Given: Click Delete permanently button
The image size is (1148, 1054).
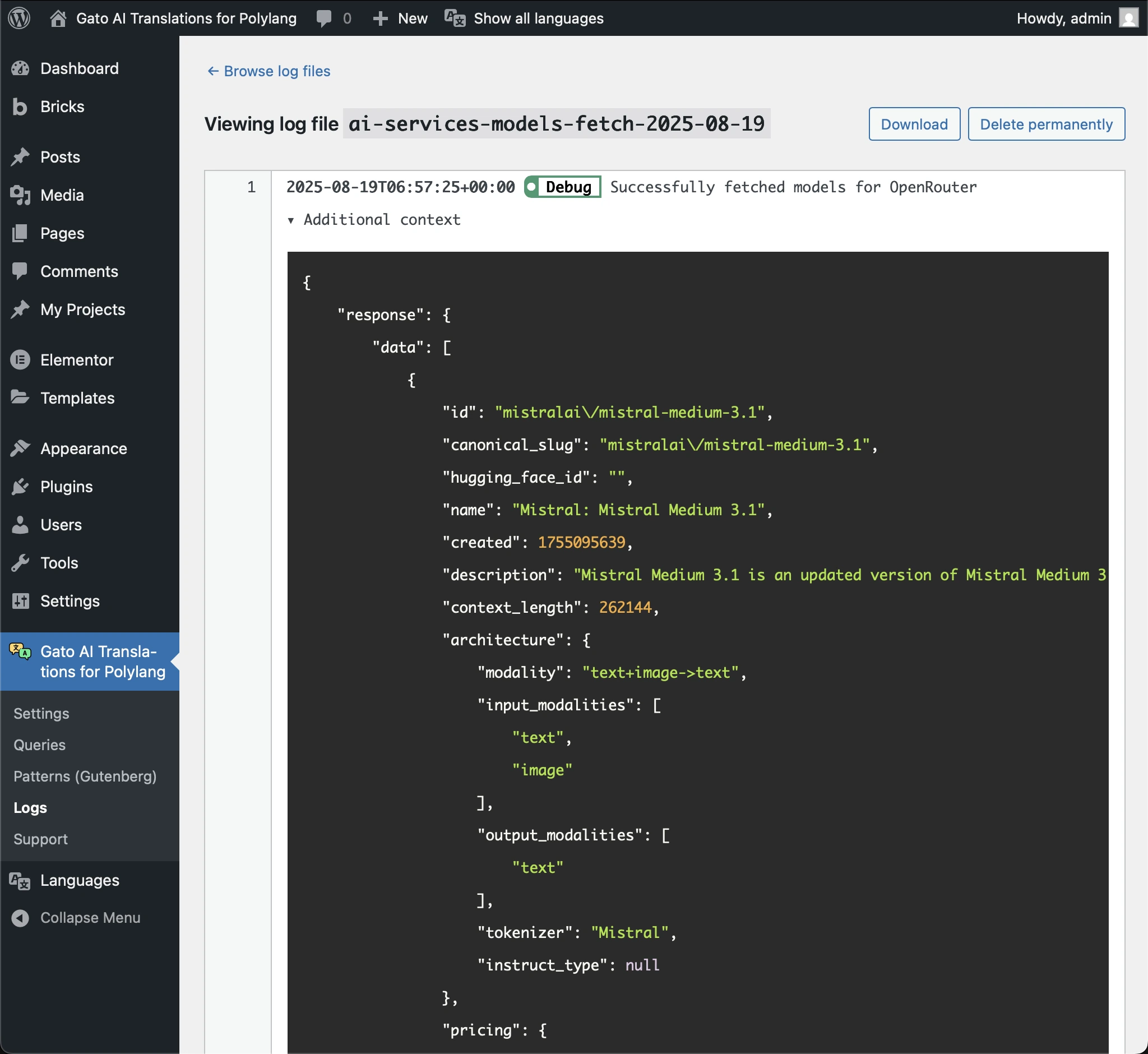Looking at the screenshot, I should point(1045,124).
